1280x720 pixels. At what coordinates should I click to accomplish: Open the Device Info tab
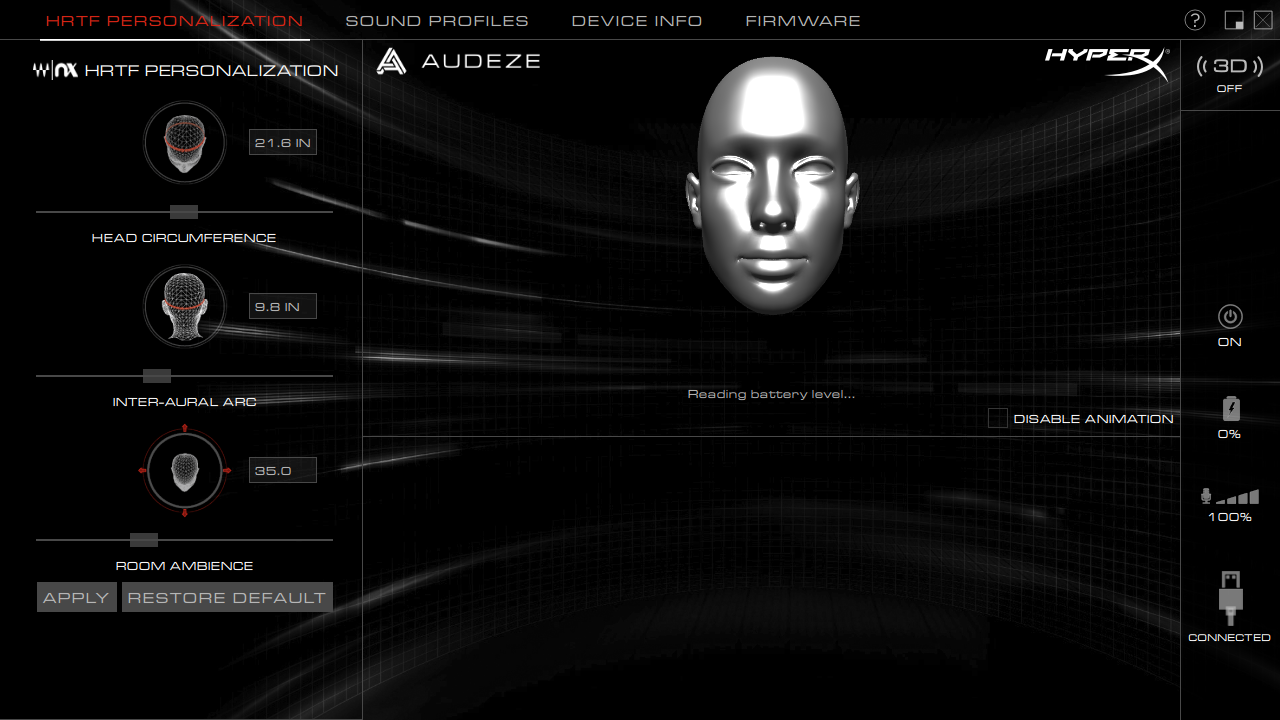(x=637, y=20)
